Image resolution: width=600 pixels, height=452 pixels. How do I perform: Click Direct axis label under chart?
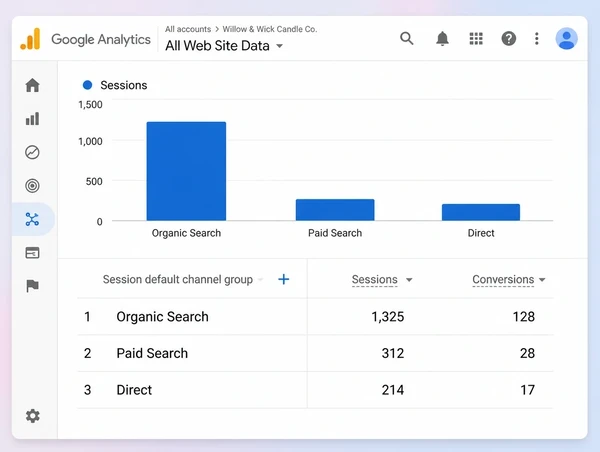[x=481, y=233]
